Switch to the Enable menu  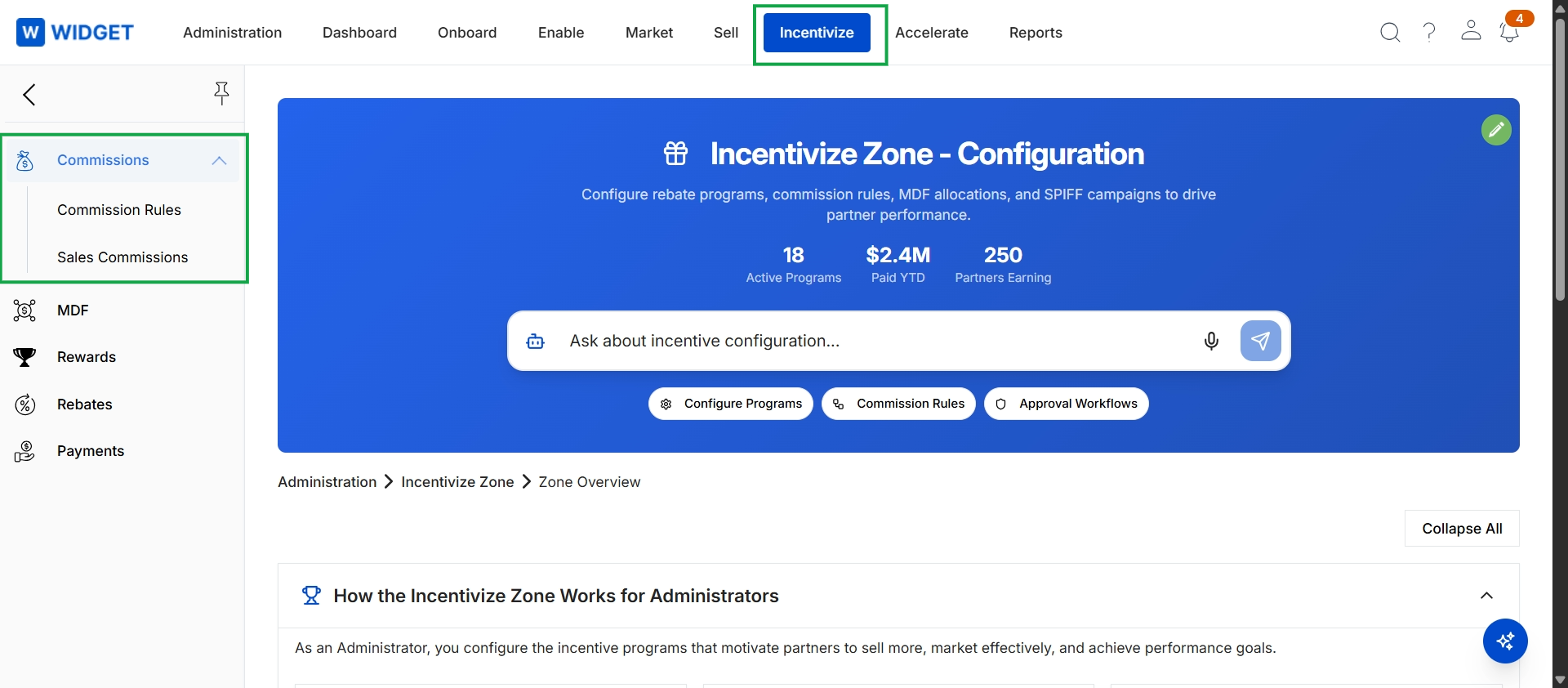561,33
